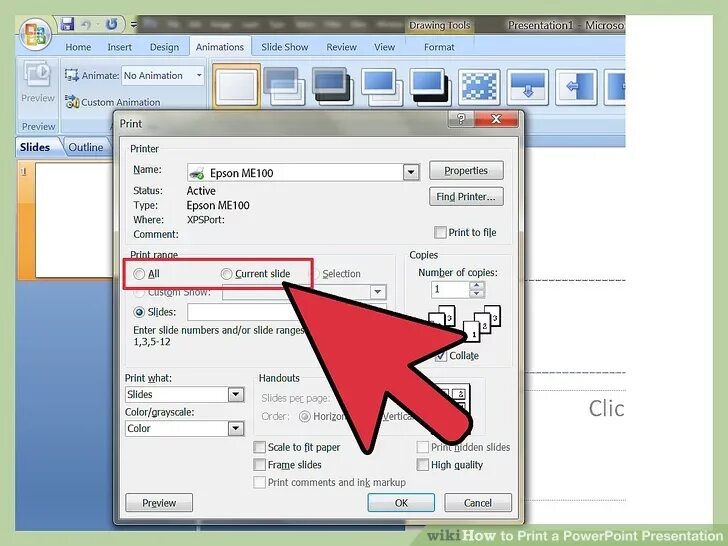Select the fifth transition with black shadow
The width and height of the screenshot is (728, 546).
click(x=430, y=86)
